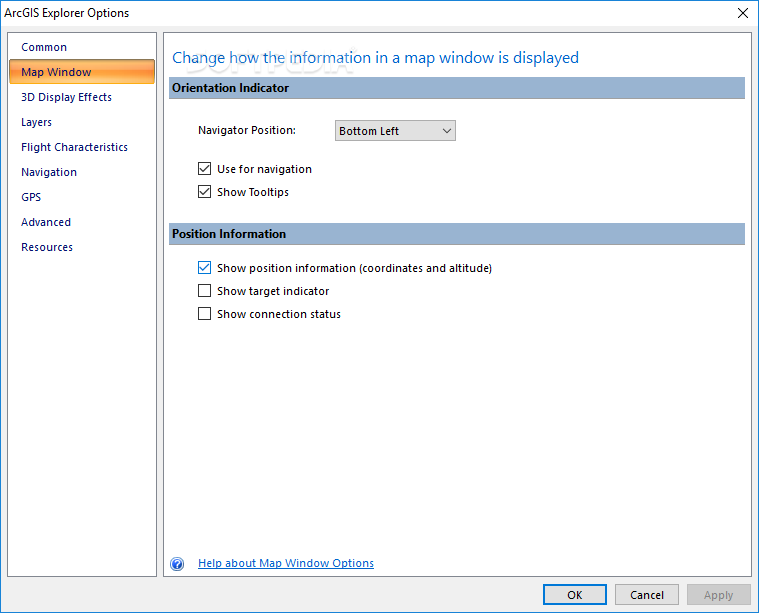Open the GPS options page
759x613 pixels.
[31, 197]
